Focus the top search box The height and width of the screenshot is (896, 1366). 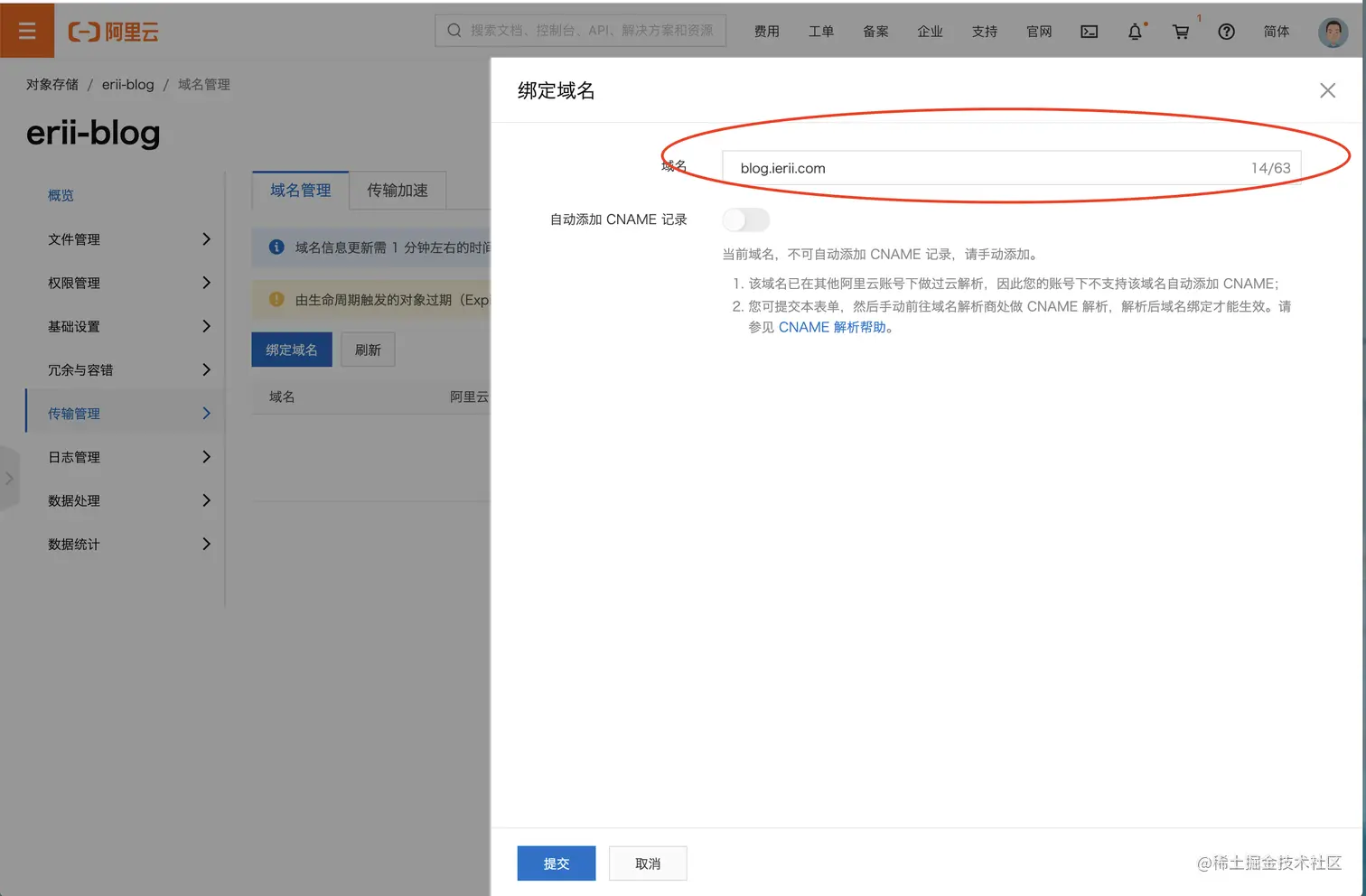(x=580, y=31)
